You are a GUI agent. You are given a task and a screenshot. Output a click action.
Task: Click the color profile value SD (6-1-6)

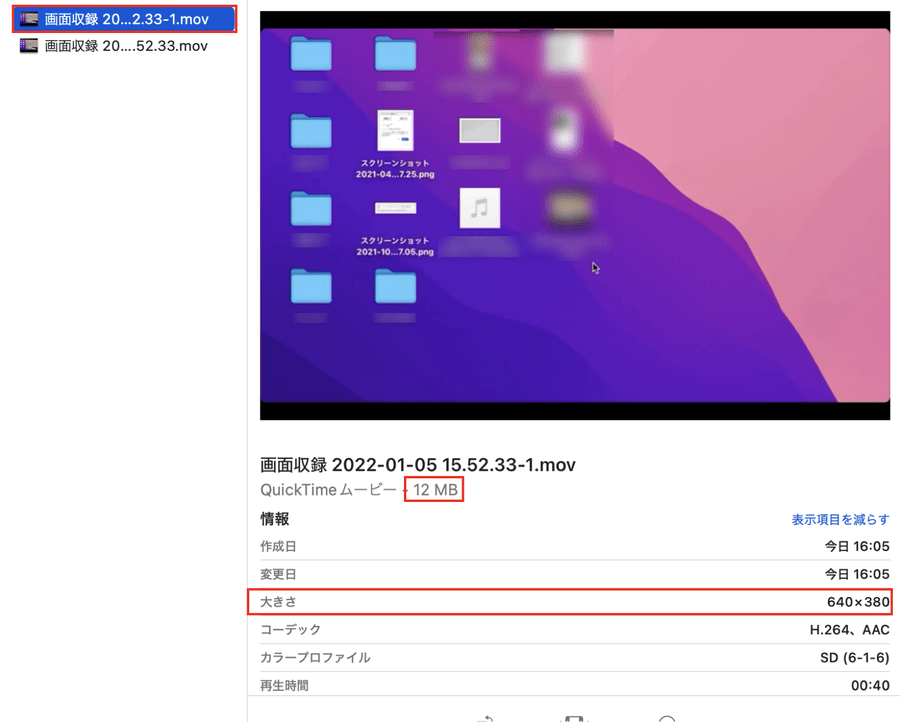pyautogui.click(x=855, y=657)
